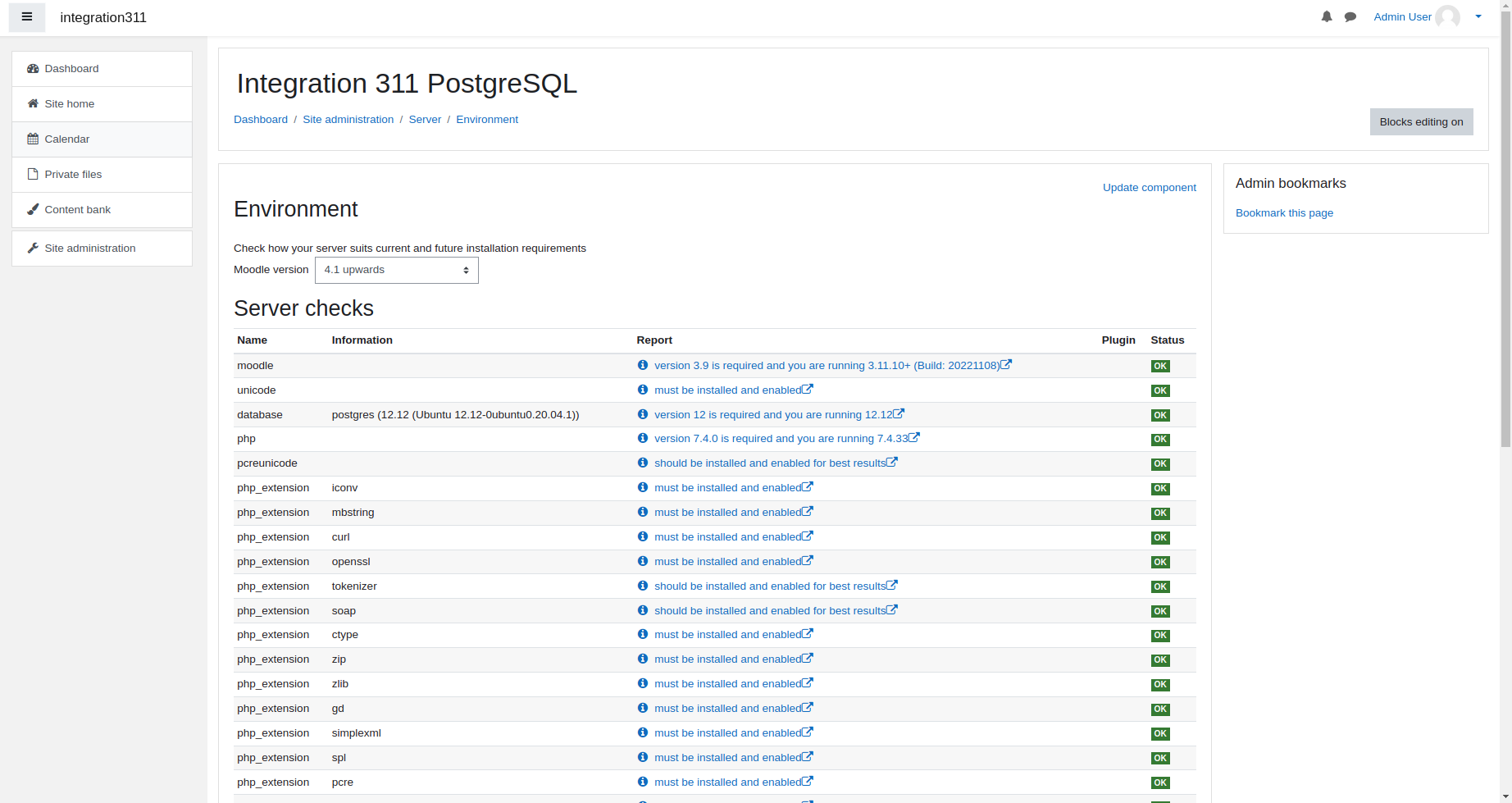
Task: Open php version 7.4.0 requirement report link
Action: 781,439
